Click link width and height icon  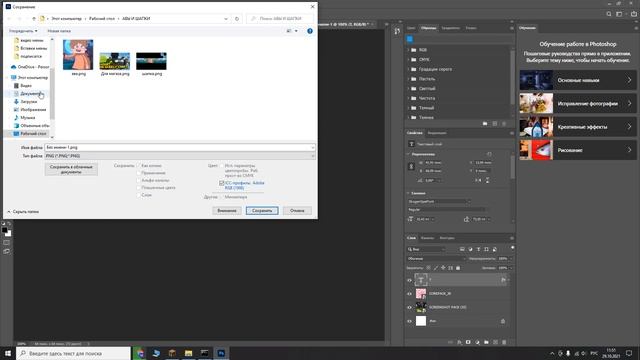(411, 167)
